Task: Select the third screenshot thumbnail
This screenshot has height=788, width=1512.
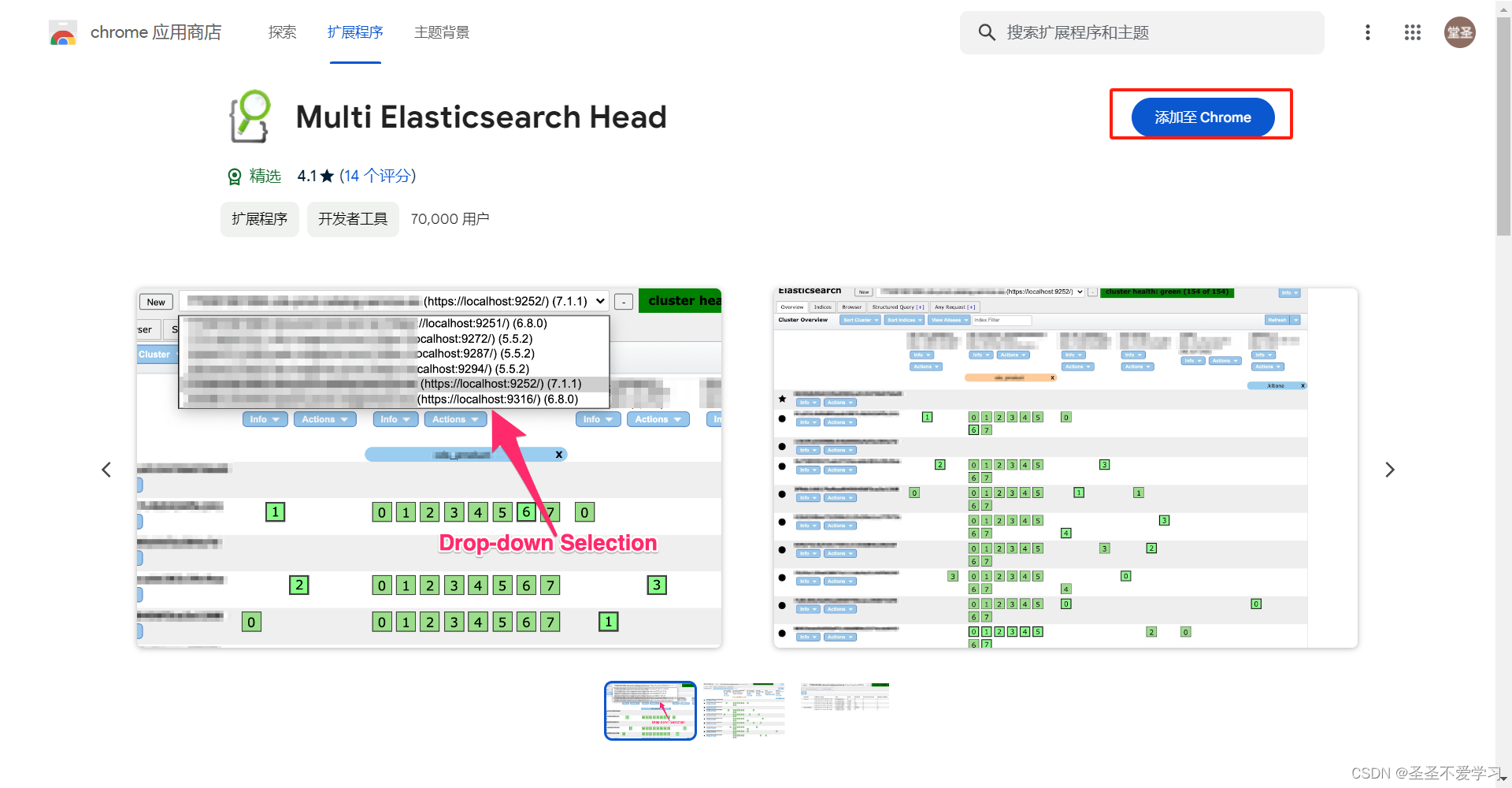Action: 845,697
